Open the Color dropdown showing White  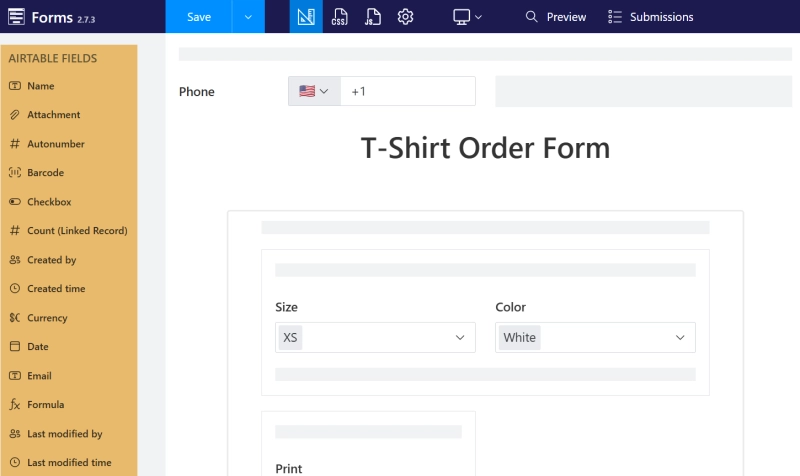[595, 337]
